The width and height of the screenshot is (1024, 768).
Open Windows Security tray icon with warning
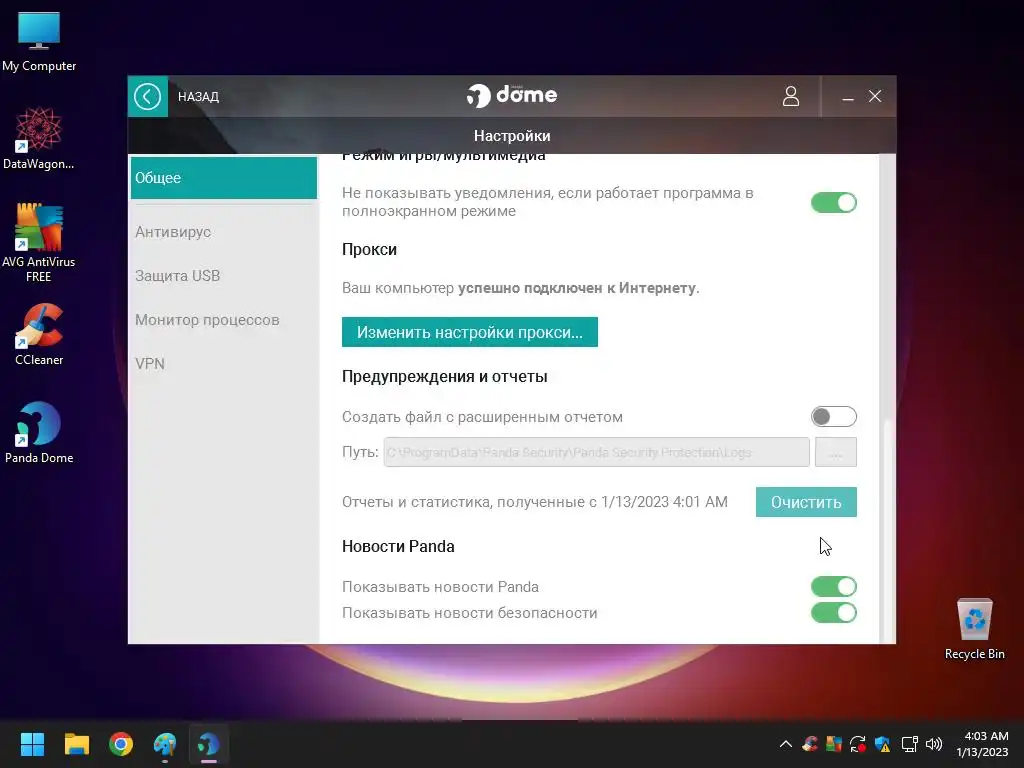(x=882, y=744)
